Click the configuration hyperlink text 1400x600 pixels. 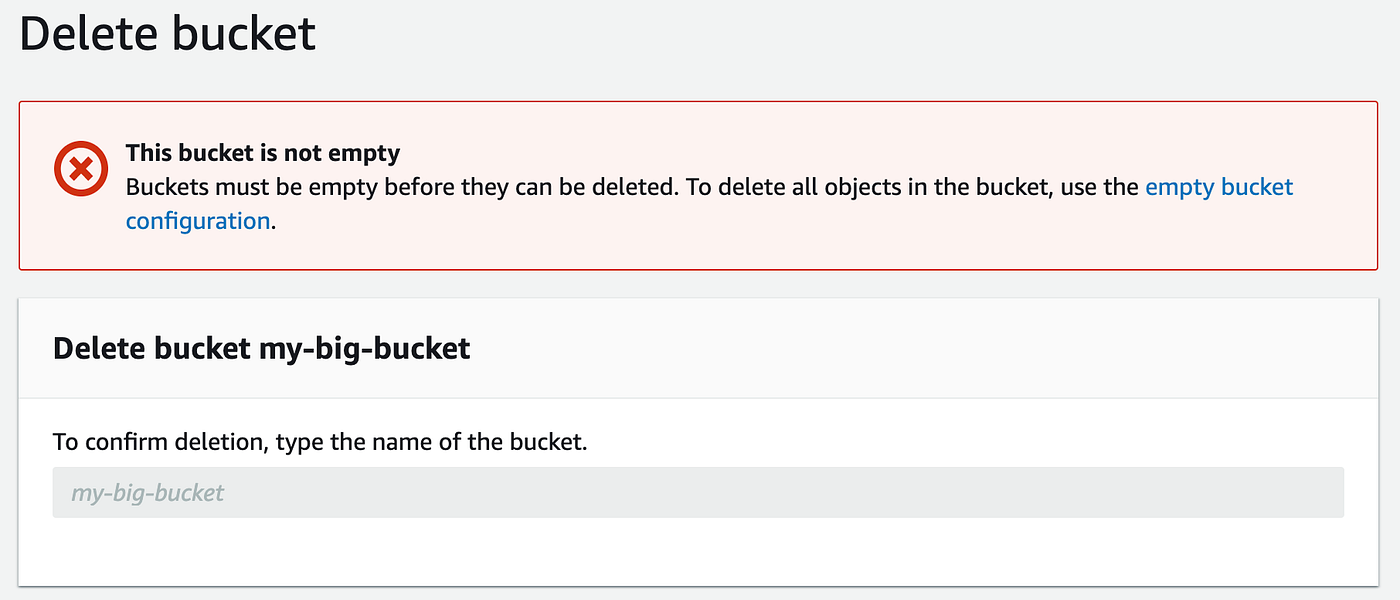click(x=197, y=220)
